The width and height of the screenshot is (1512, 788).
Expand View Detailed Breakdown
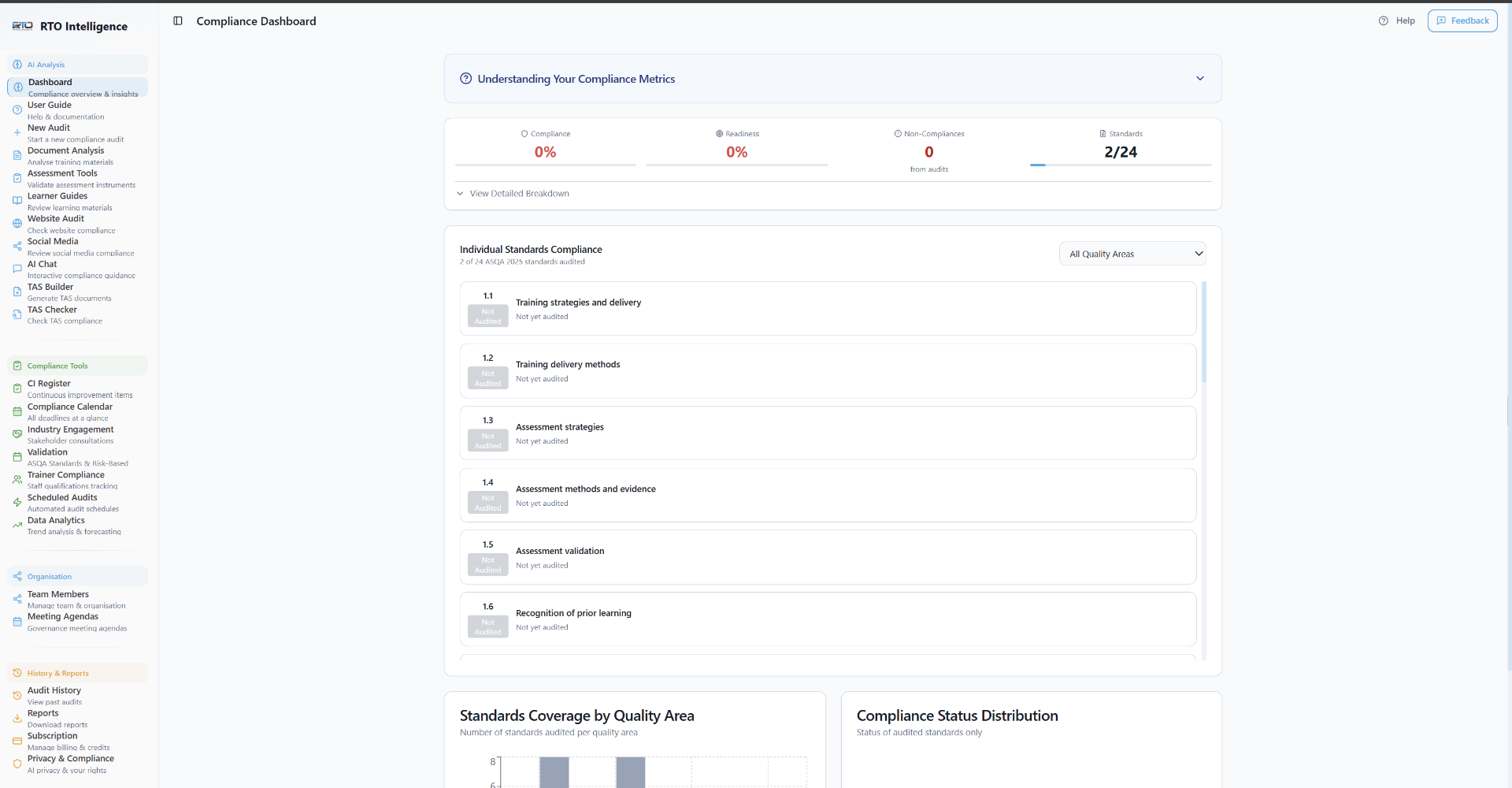click(x=513, y=194)
